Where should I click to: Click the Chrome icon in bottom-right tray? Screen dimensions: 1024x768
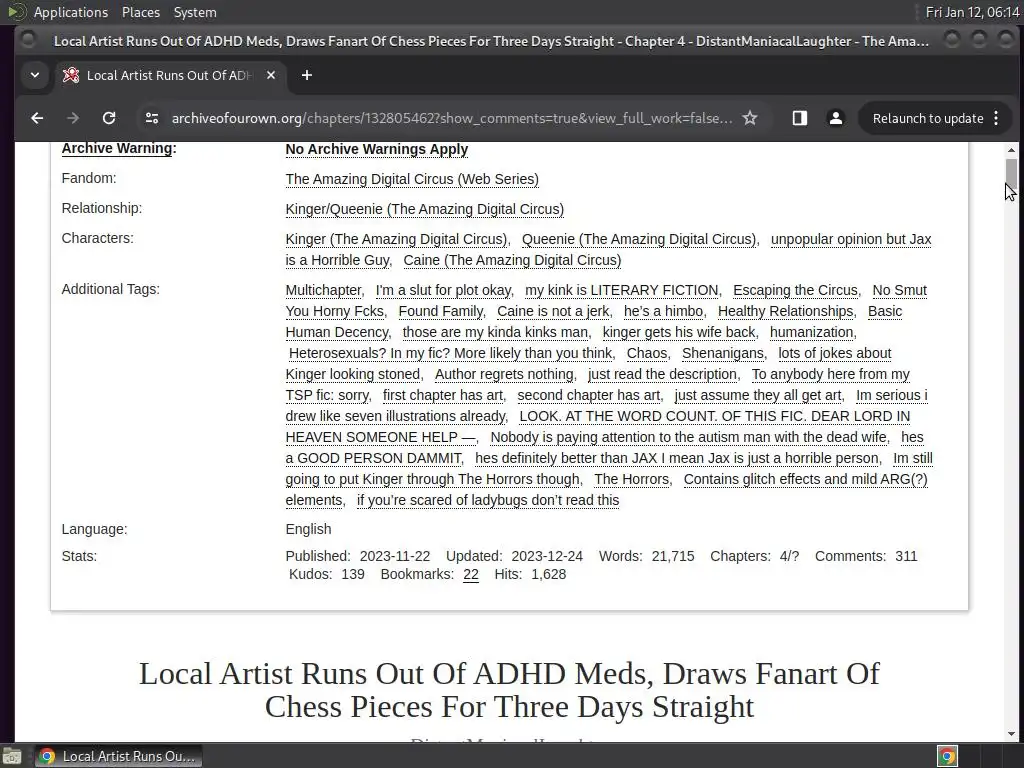[x=948, y=756]
